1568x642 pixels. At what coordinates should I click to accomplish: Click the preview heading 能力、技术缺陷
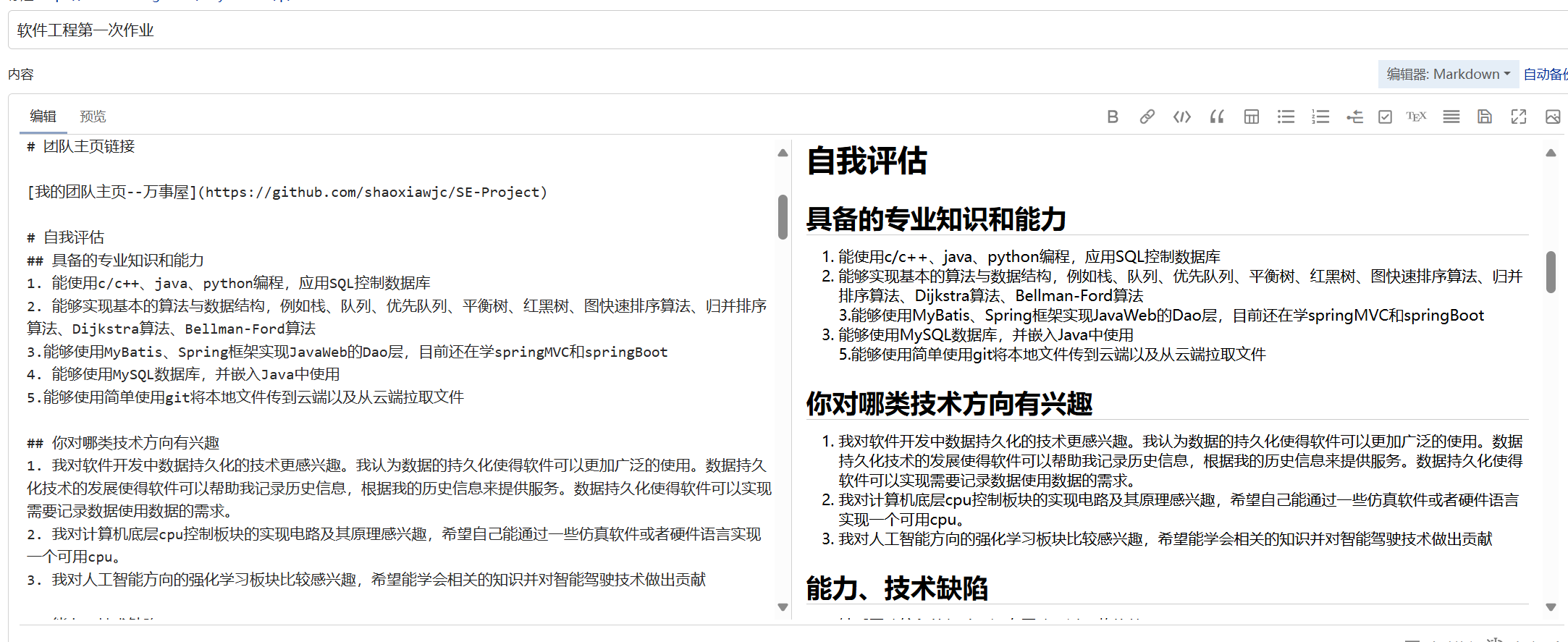(x=897, y=588)
